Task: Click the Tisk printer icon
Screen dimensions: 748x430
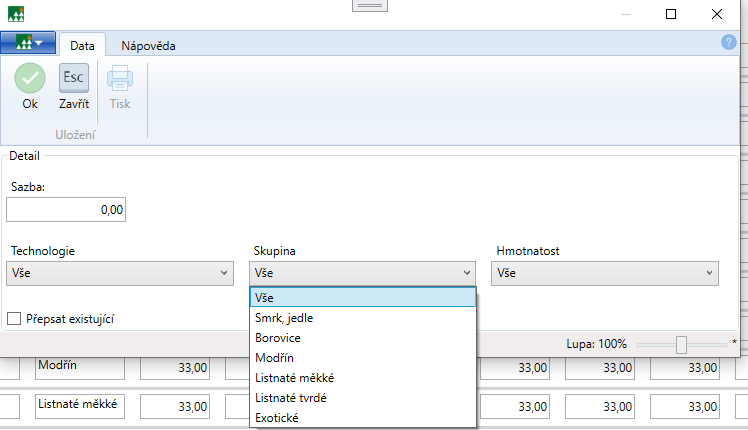Action: pos(120,78)
